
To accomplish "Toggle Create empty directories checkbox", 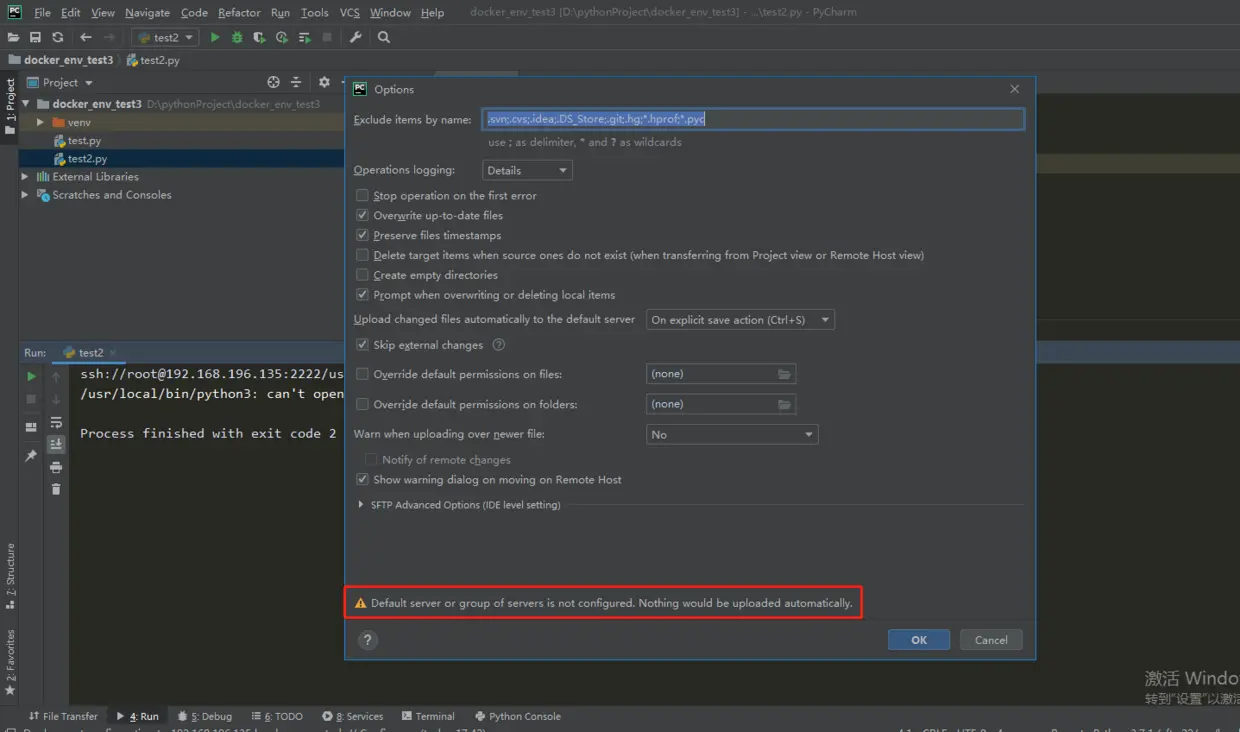I will click(x=363, y=275).
